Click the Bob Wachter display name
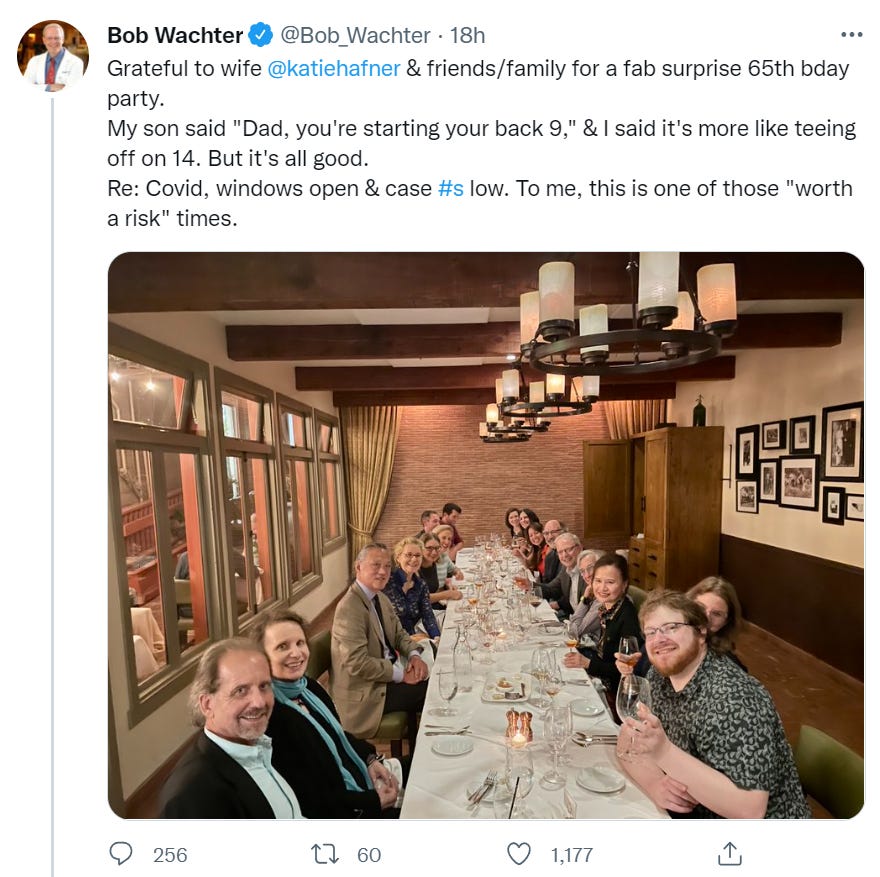 point(175,35)
